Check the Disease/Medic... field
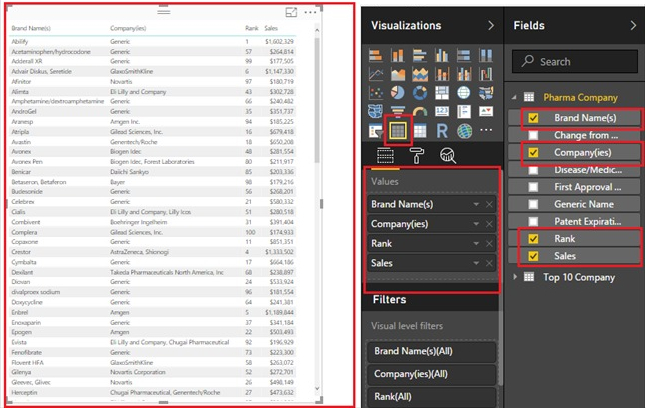The width and height of the screenshot is (646, 408). click(533, 170)
